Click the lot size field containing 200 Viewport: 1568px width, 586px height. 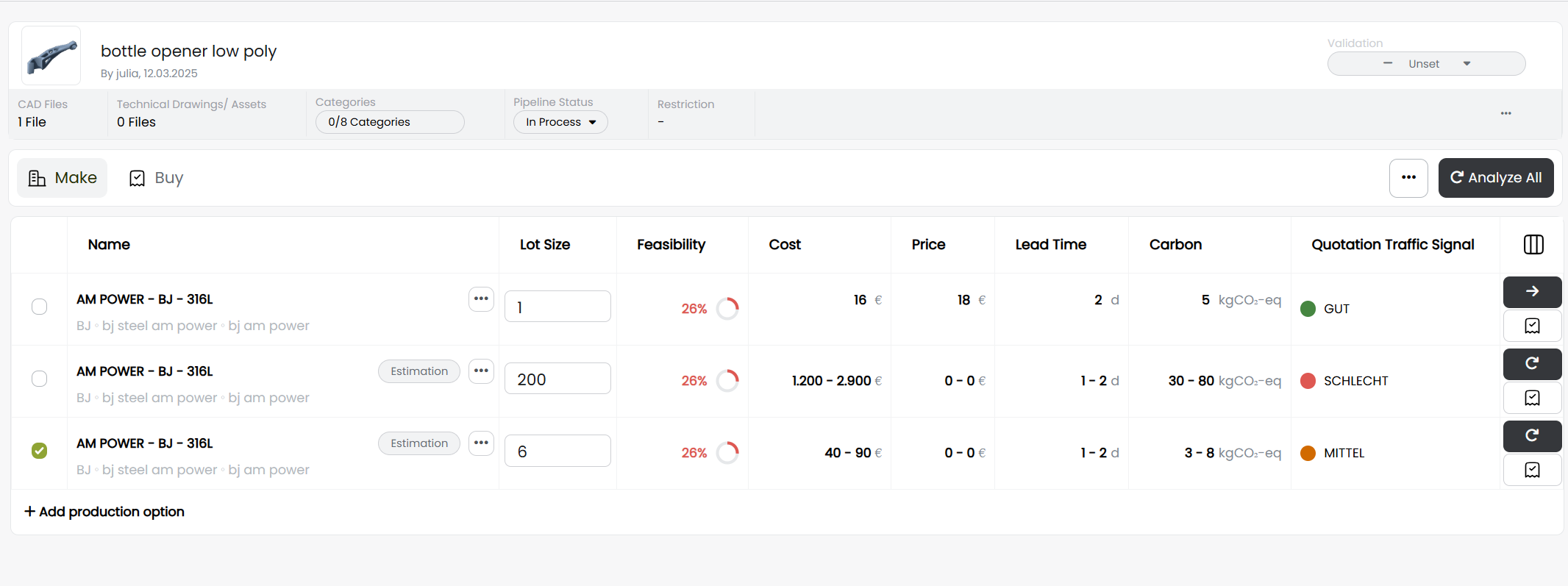pyautogui.click(x=557, y=379)
